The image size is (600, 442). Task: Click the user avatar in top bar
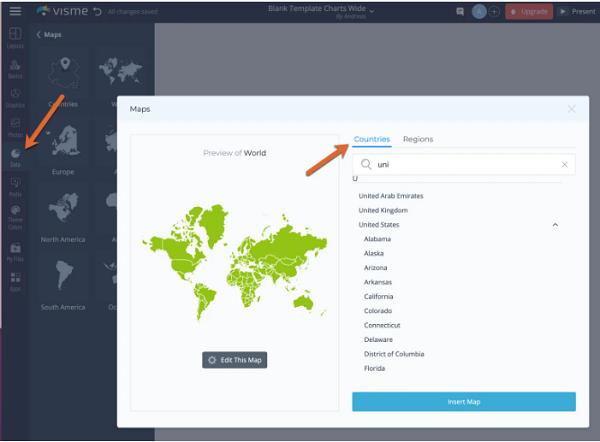point(479,11)
